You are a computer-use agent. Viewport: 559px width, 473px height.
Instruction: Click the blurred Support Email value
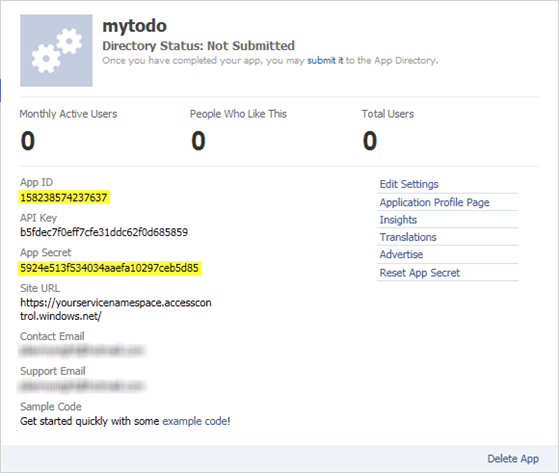82,386
